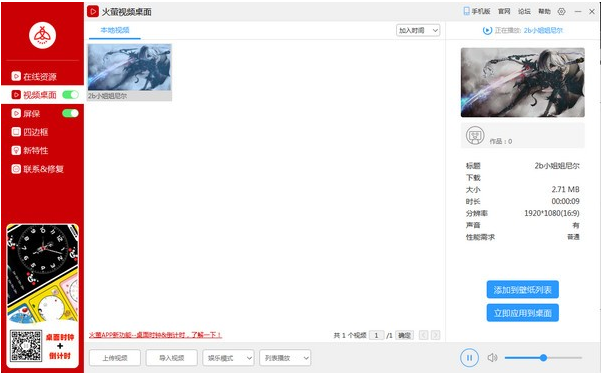Image resolution: width=603 pixels, height=374 pixels.
Task: Click the 立即应用到桌面 button
Action: [523, 313]
